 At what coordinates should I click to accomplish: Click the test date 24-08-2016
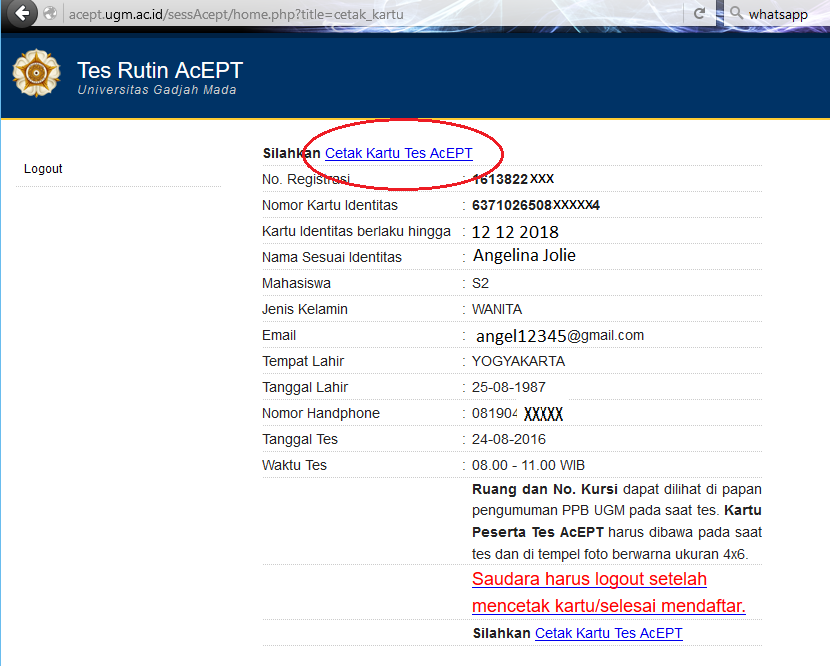coord(509,439)
